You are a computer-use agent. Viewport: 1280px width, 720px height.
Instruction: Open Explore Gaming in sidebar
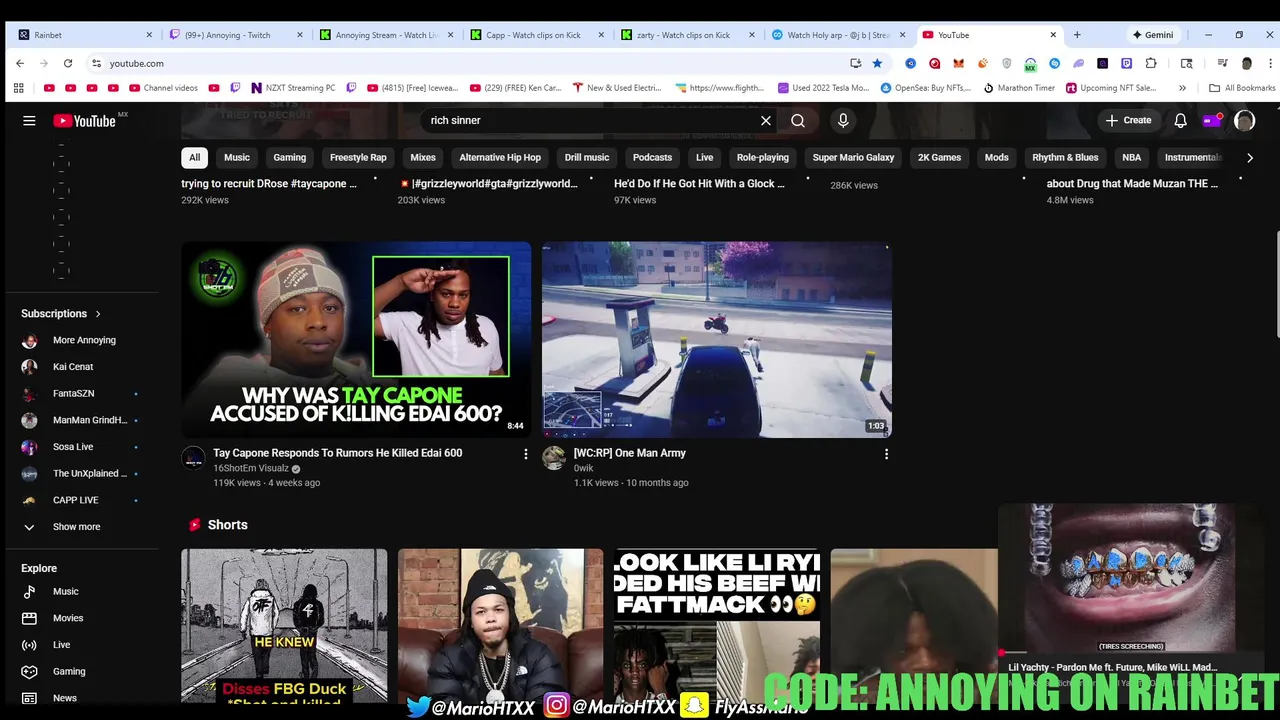pyautogui.click(x=69, y=672)
